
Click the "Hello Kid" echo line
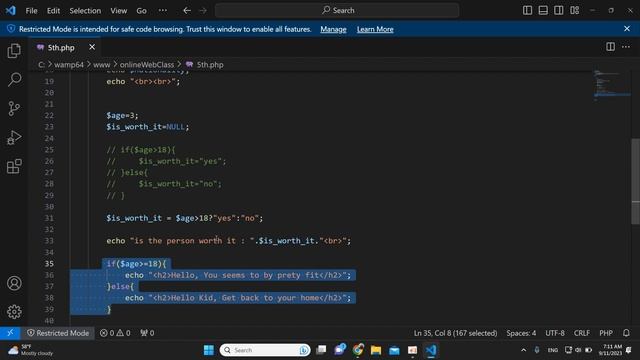[238, 298]
